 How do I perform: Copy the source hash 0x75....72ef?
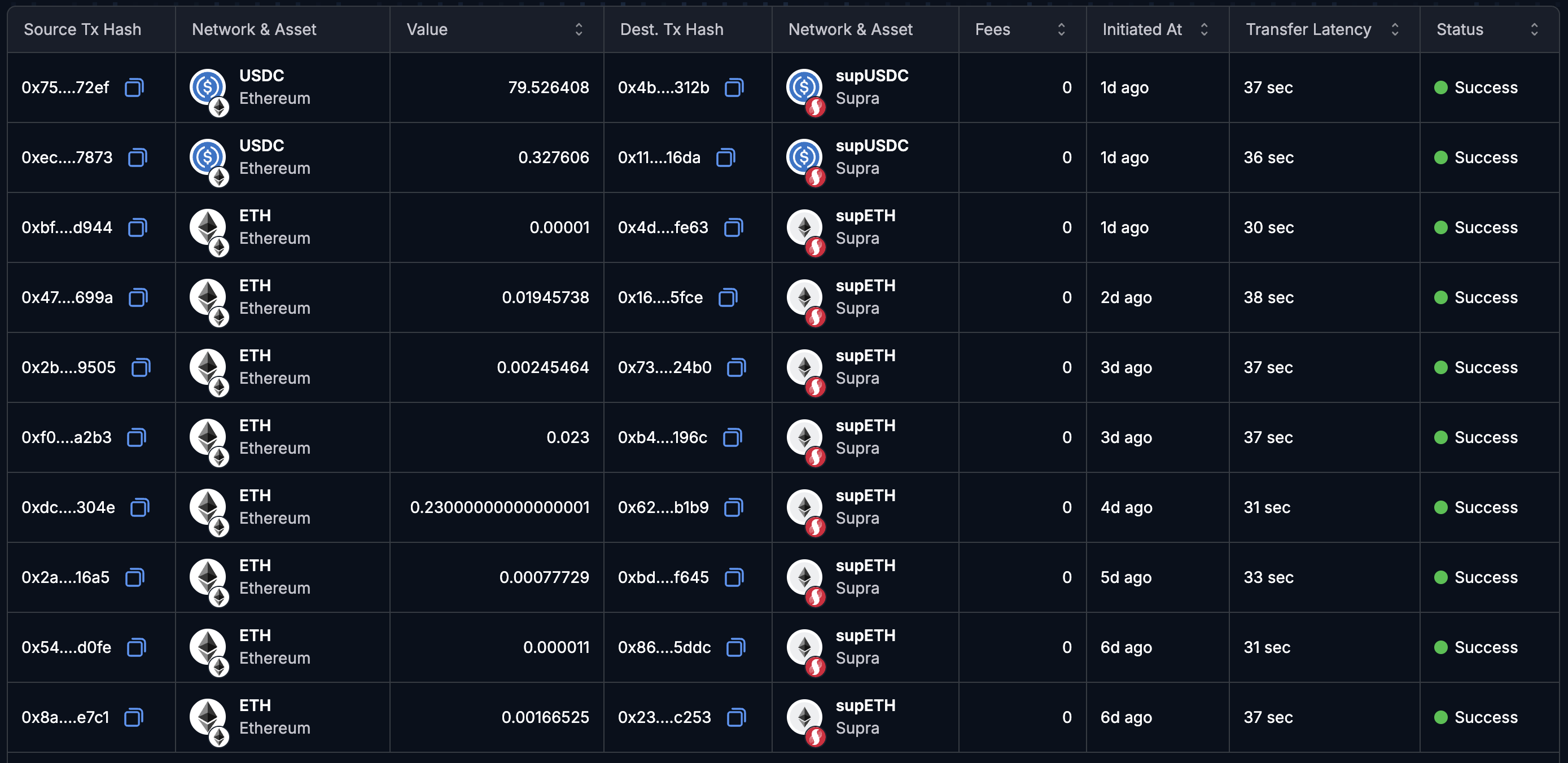(x=133, y=87)
